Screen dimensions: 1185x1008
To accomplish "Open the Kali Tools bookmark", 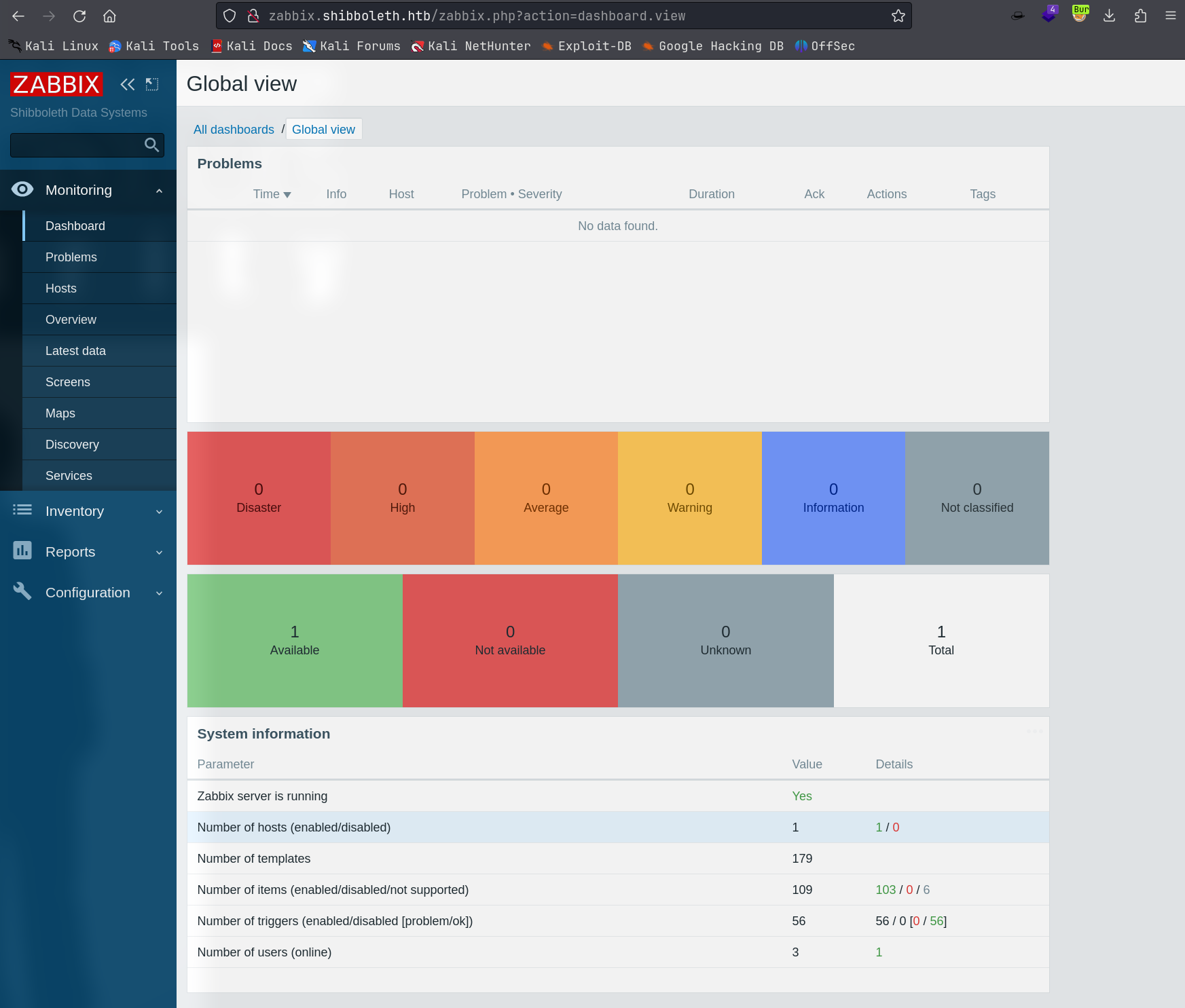I will (154, 45).
